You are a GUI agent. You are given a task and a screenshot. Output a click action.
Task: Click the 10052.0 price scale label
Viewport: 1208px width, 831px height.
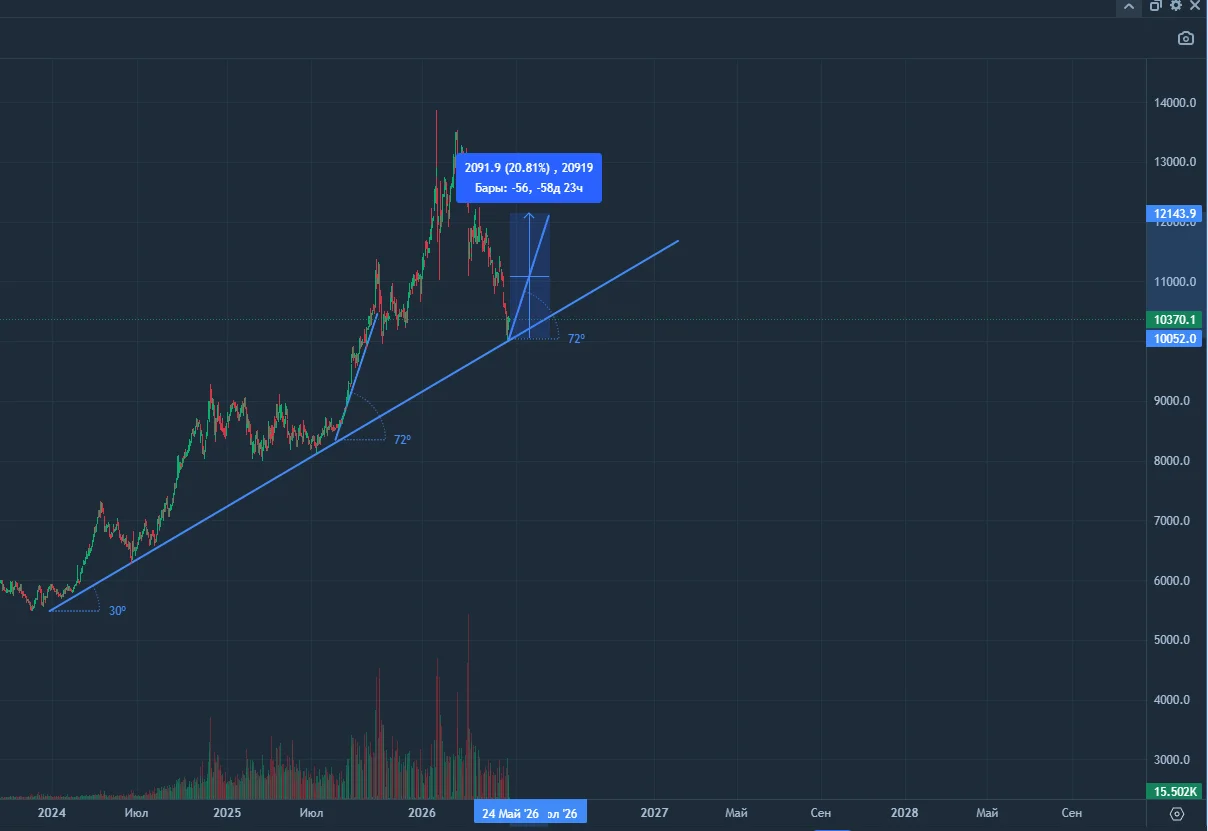click(1174, 339)
